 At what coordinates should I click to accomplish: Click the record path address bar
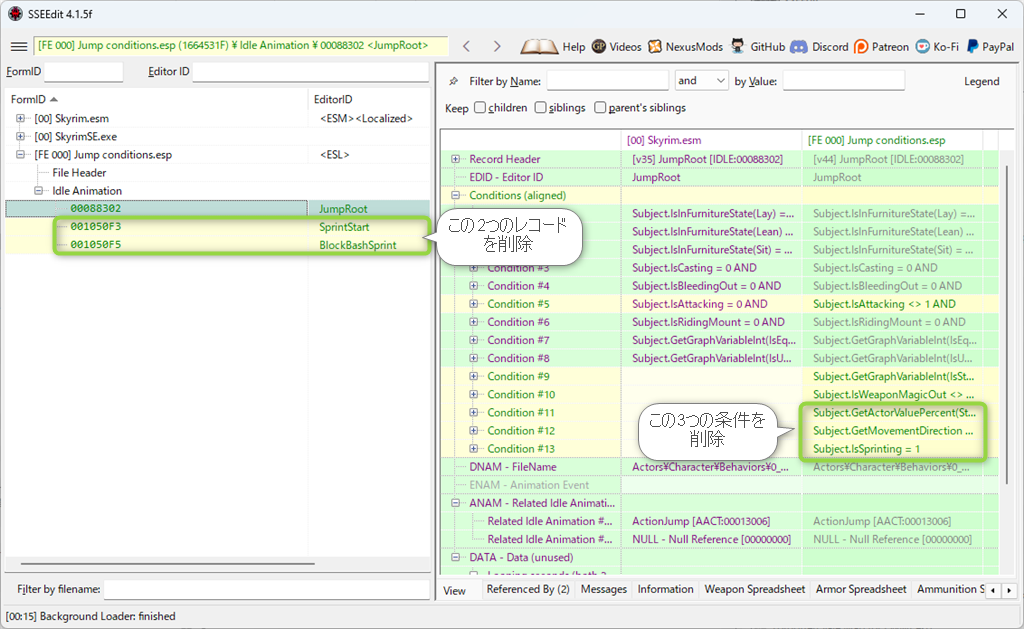click(x=241, y=46)
